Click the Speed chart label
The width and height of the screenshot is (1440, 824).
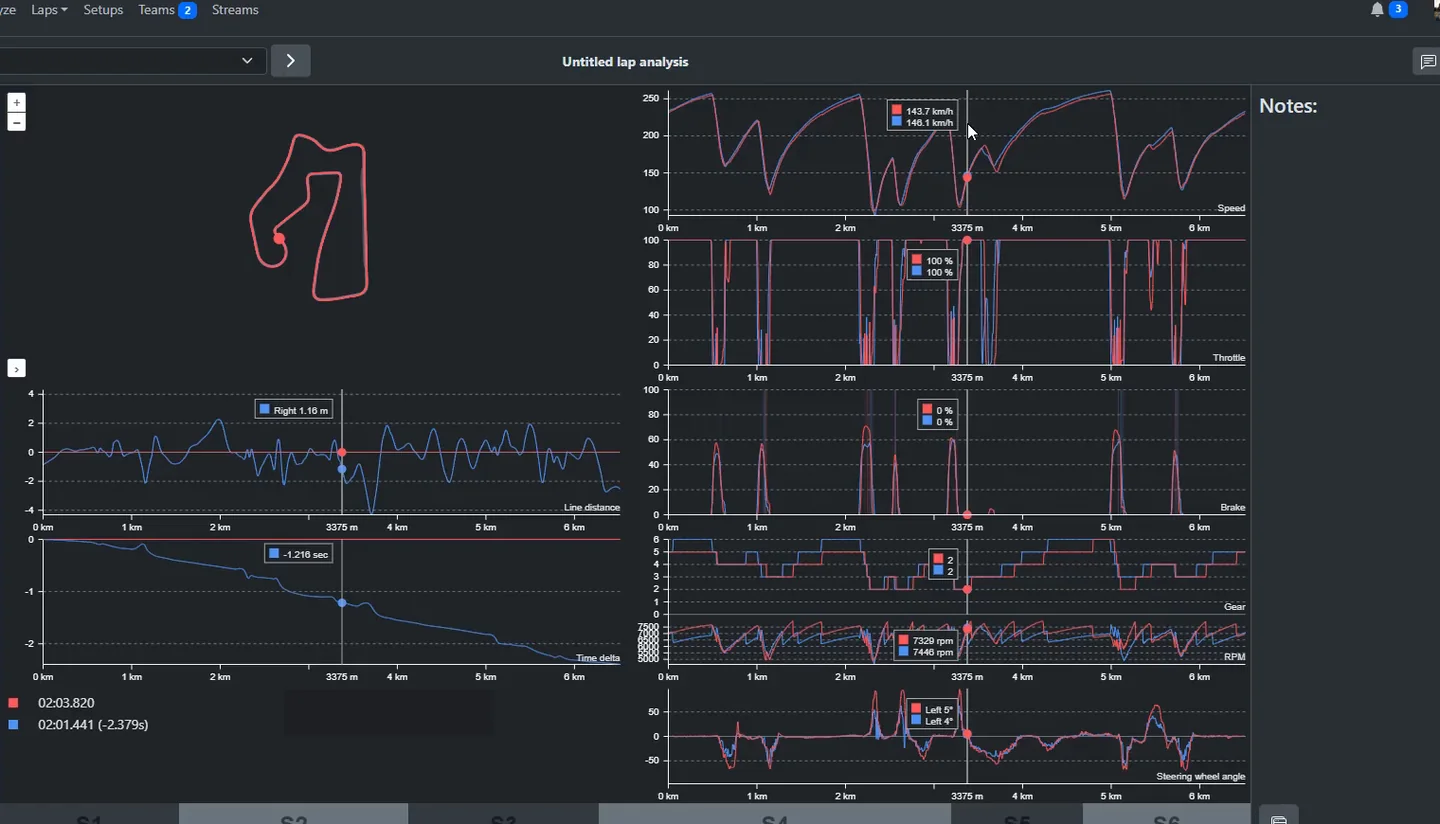pos(1231,208)
